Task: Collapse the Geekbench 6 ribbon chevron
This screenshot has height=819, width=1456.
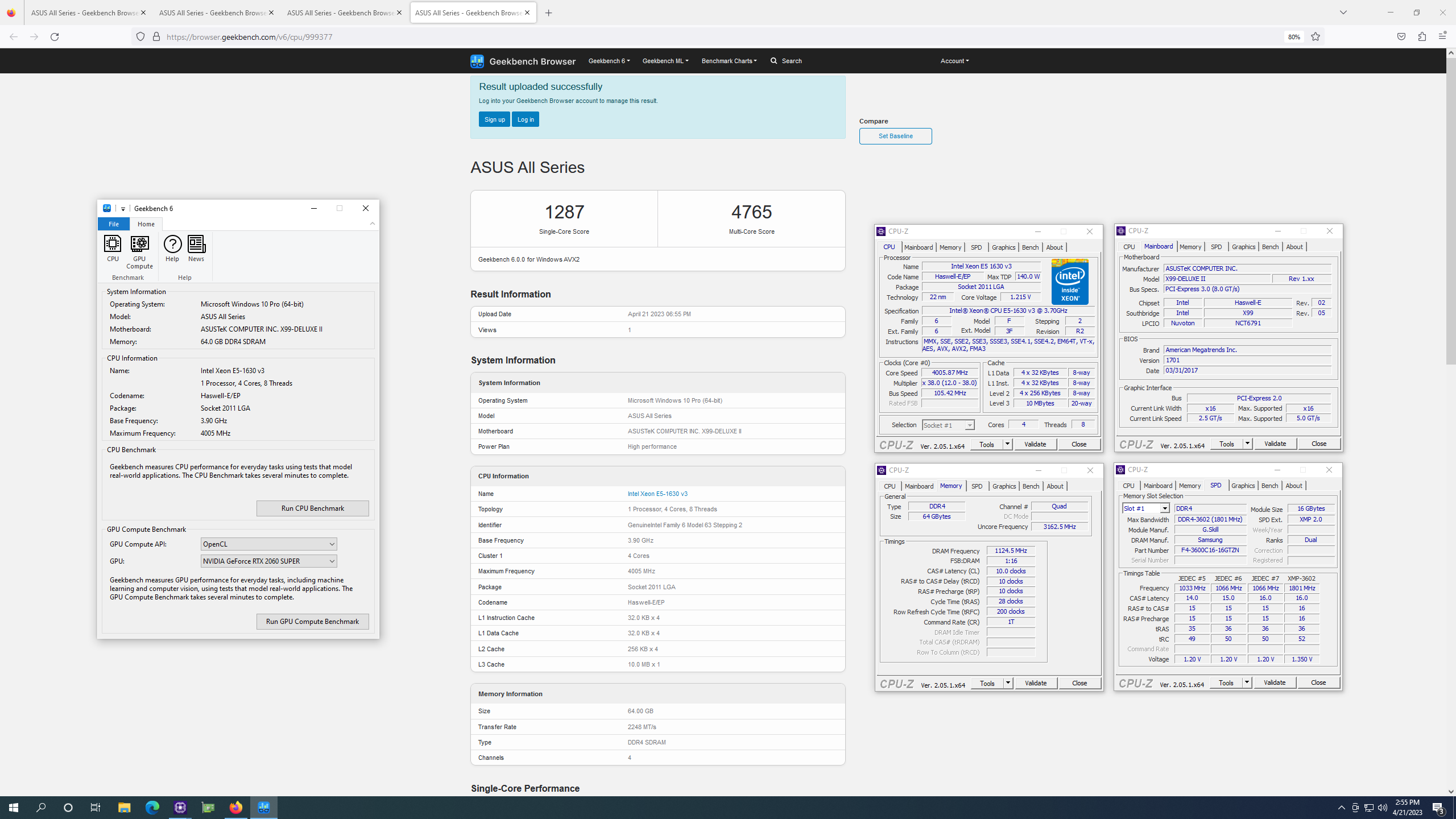Action: 373,224
